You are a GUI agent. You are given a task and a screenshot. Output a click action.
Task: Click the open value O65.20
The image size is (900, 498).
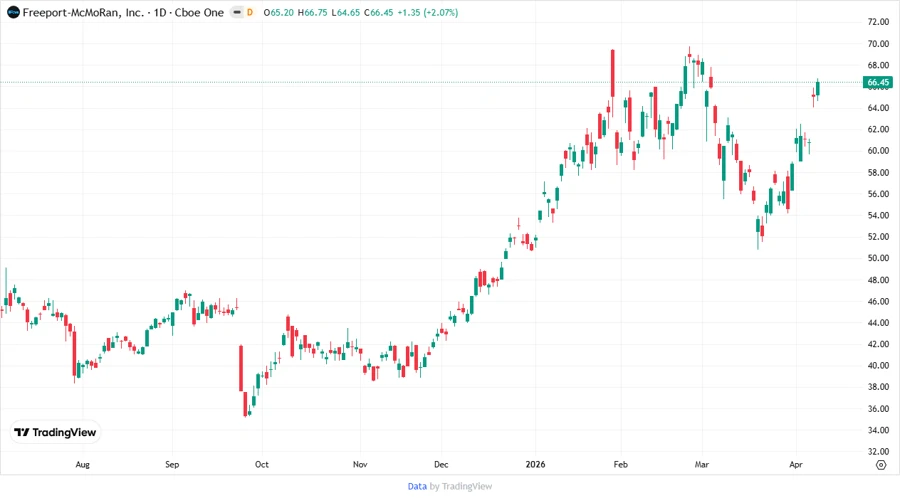tap(278, 12)
